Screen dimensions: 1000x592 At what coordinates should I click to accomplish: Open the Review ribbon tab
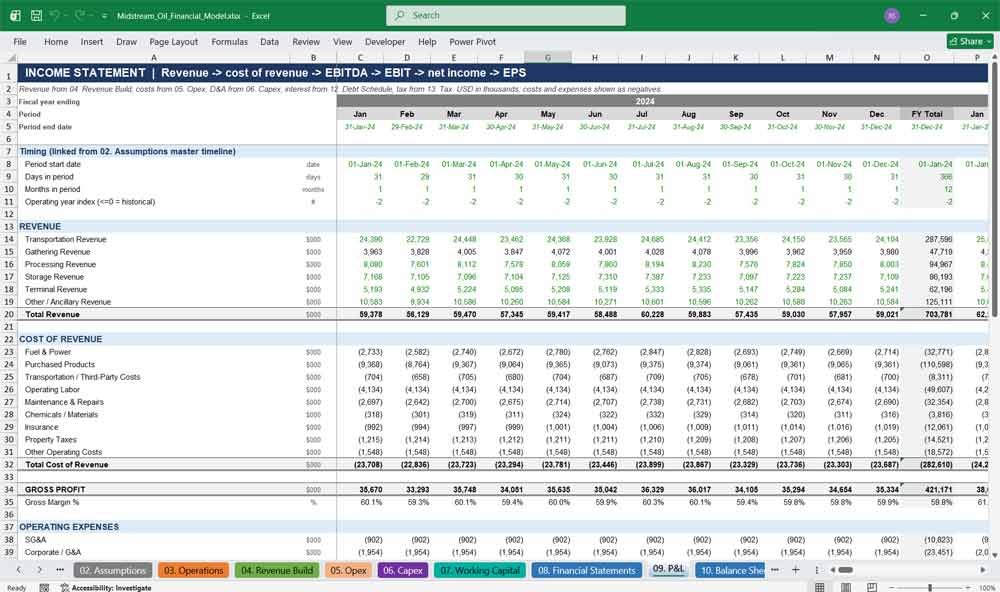click(306, 41)
